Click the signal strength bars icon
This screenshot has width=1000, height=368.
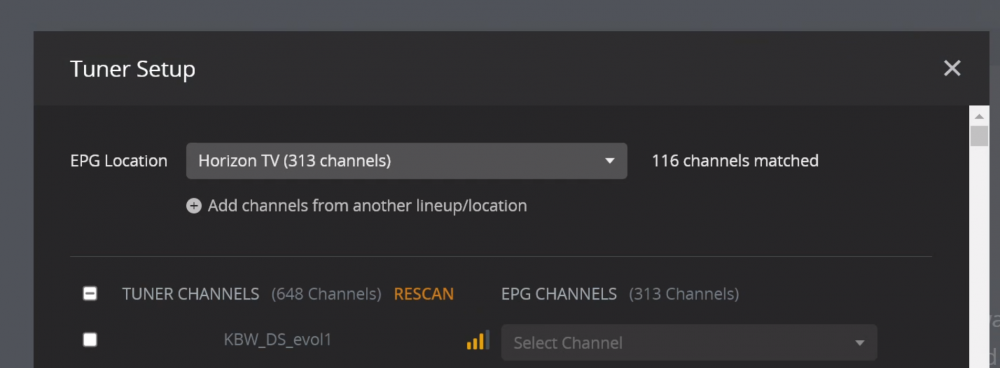pos(478,340)
